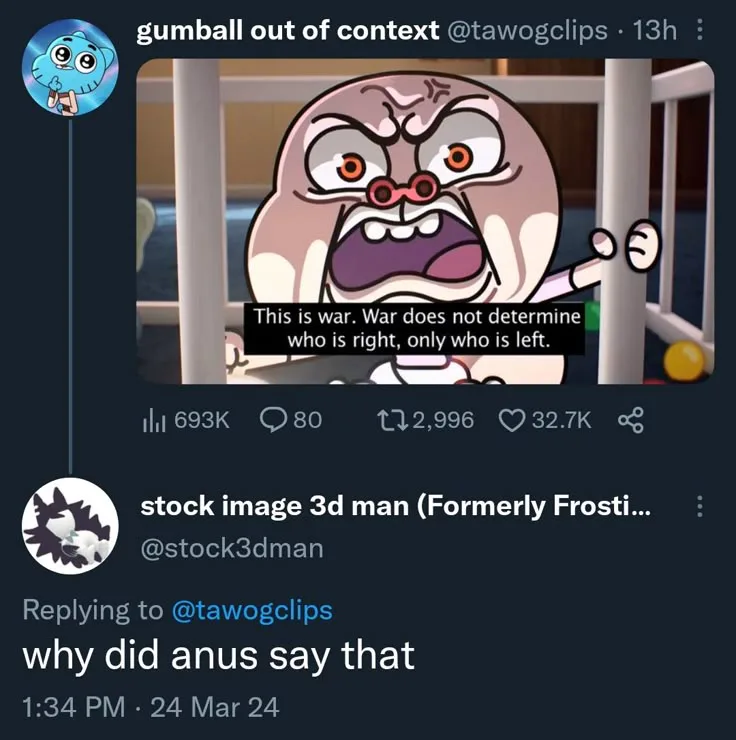
Task: Open the @tawogclips handle in tweet header
Action: coord(527,31)
